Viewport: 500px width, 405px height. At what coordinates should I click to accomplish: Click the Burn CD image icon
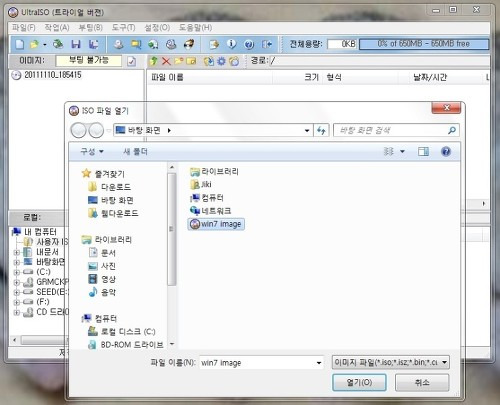click(x=189, y=44)
